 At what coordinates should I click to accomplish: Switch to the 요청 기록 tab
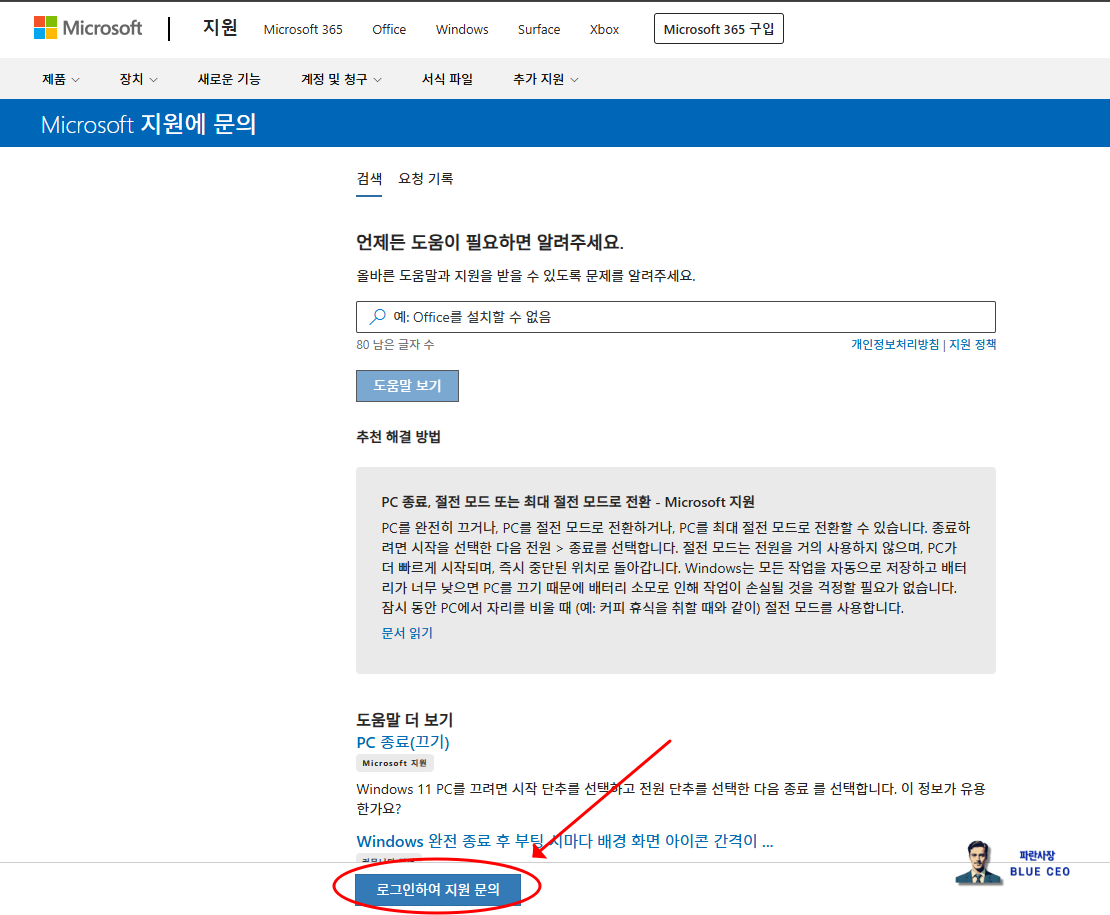click(x=425, y=179)
